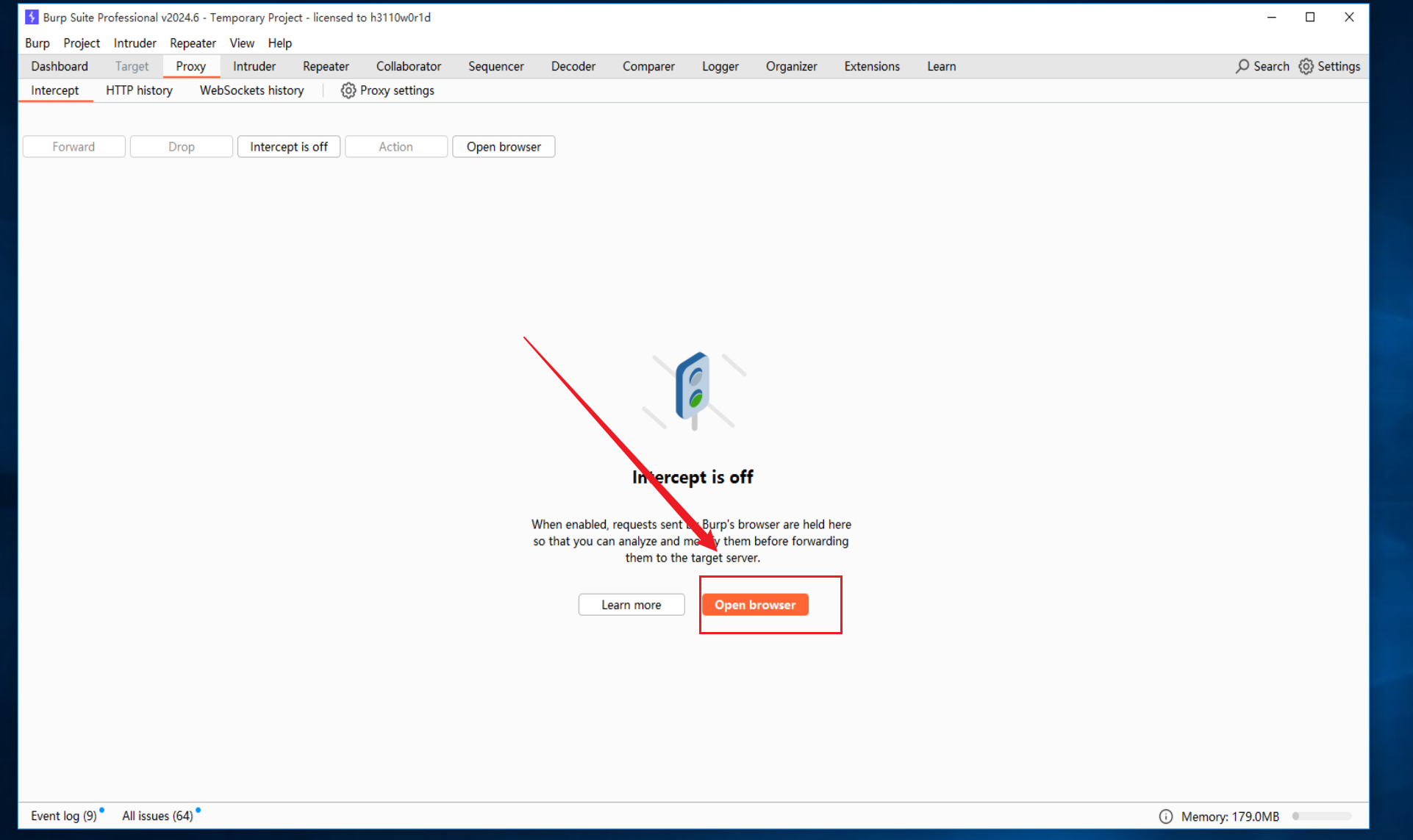Click the orange Open browser button
Screen dimensions: 1413x840
(755, 604)
